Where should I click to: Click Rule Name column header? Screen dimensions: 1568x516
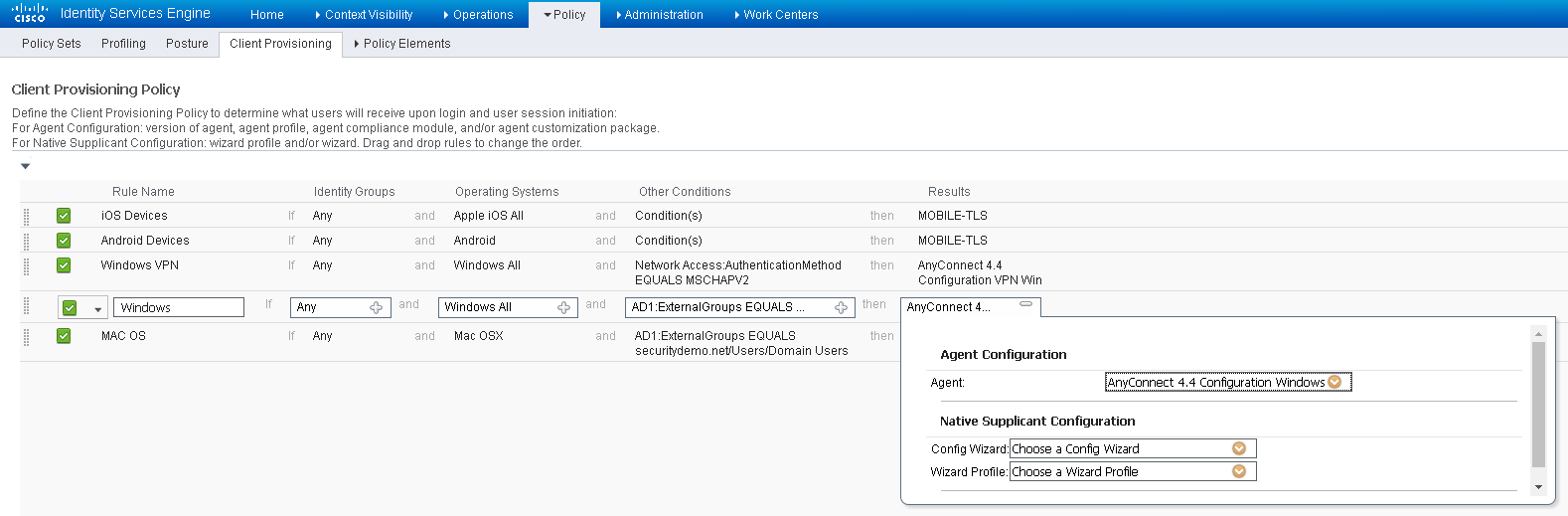(x=143, y=192)
